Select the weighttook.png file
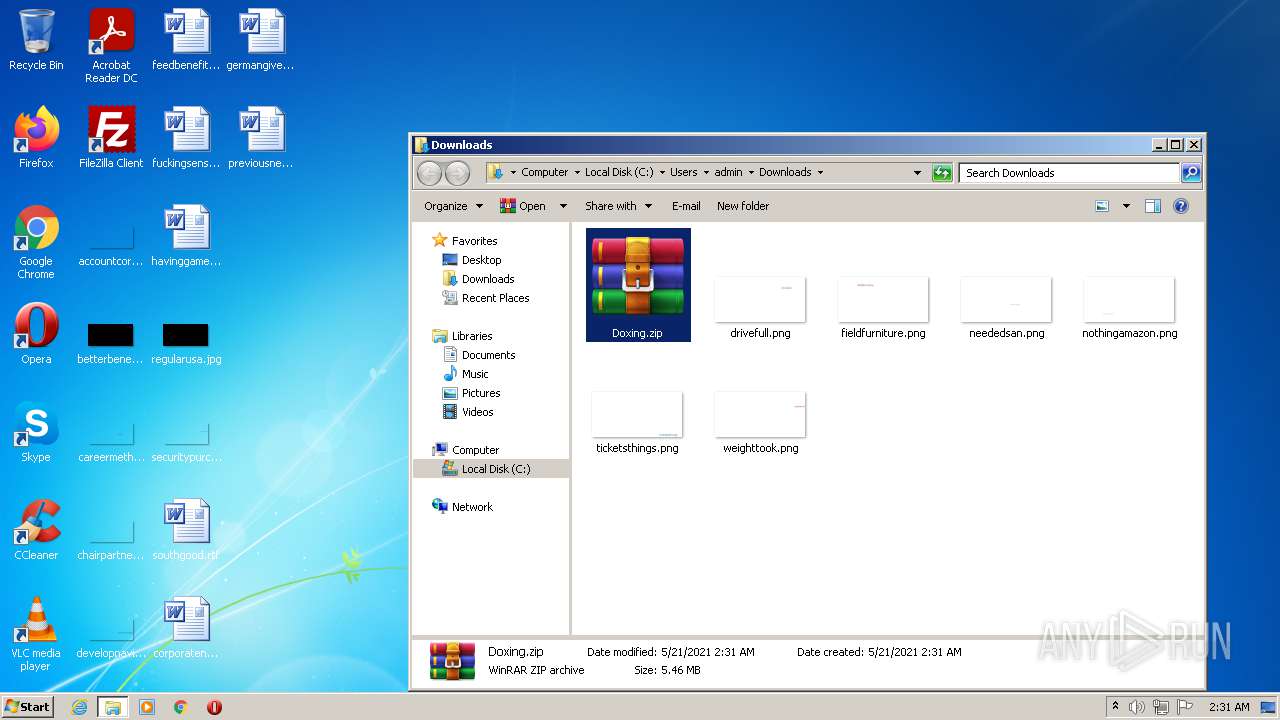Screen dimensions: 1280x720 point(760,424)
